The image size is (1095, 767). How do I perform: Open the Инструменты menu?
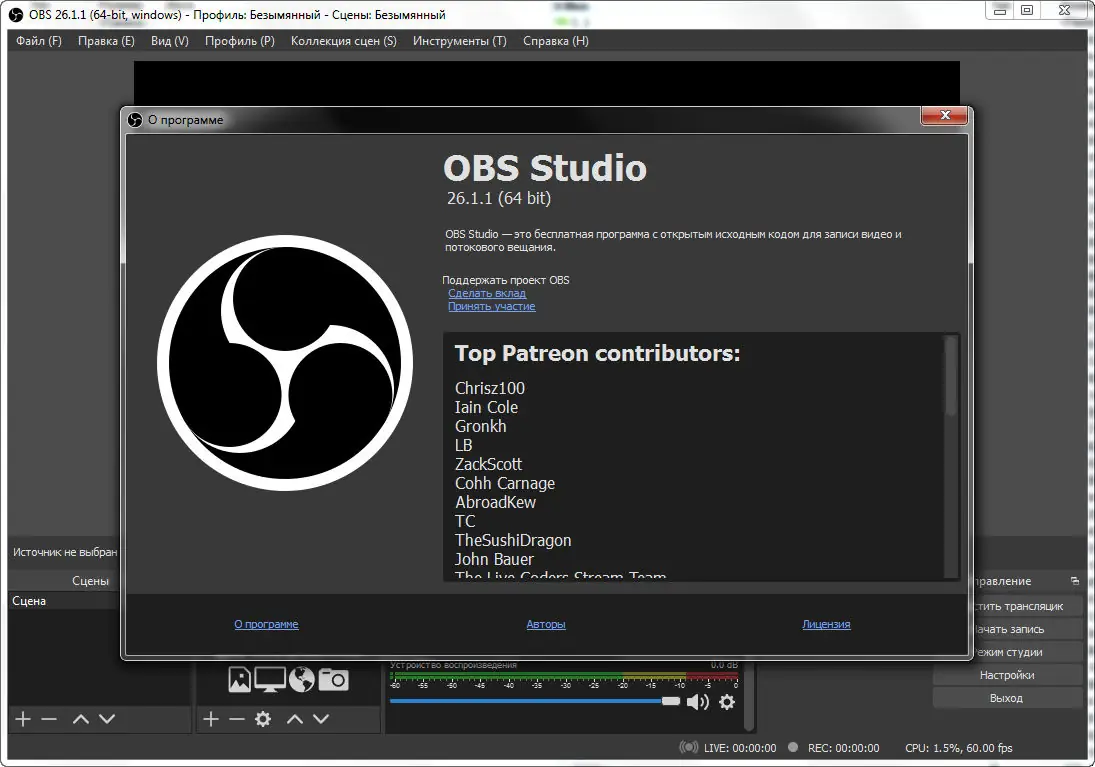point(459,41)
